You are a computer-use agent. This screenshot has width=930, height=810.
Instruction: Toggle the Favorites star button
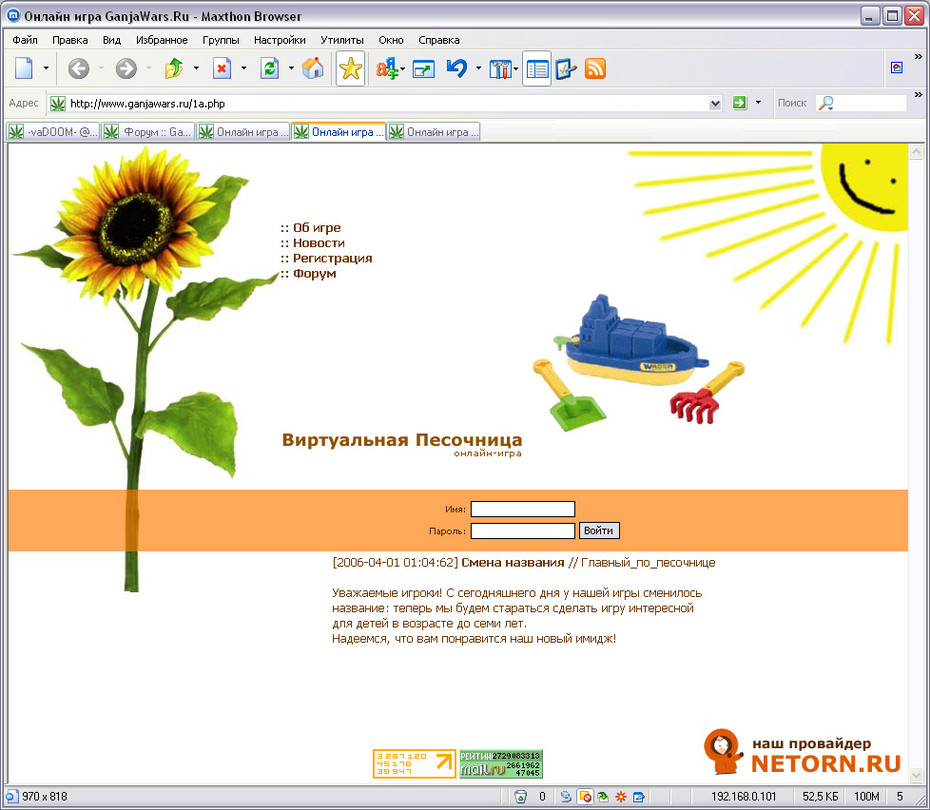[351, 69]
